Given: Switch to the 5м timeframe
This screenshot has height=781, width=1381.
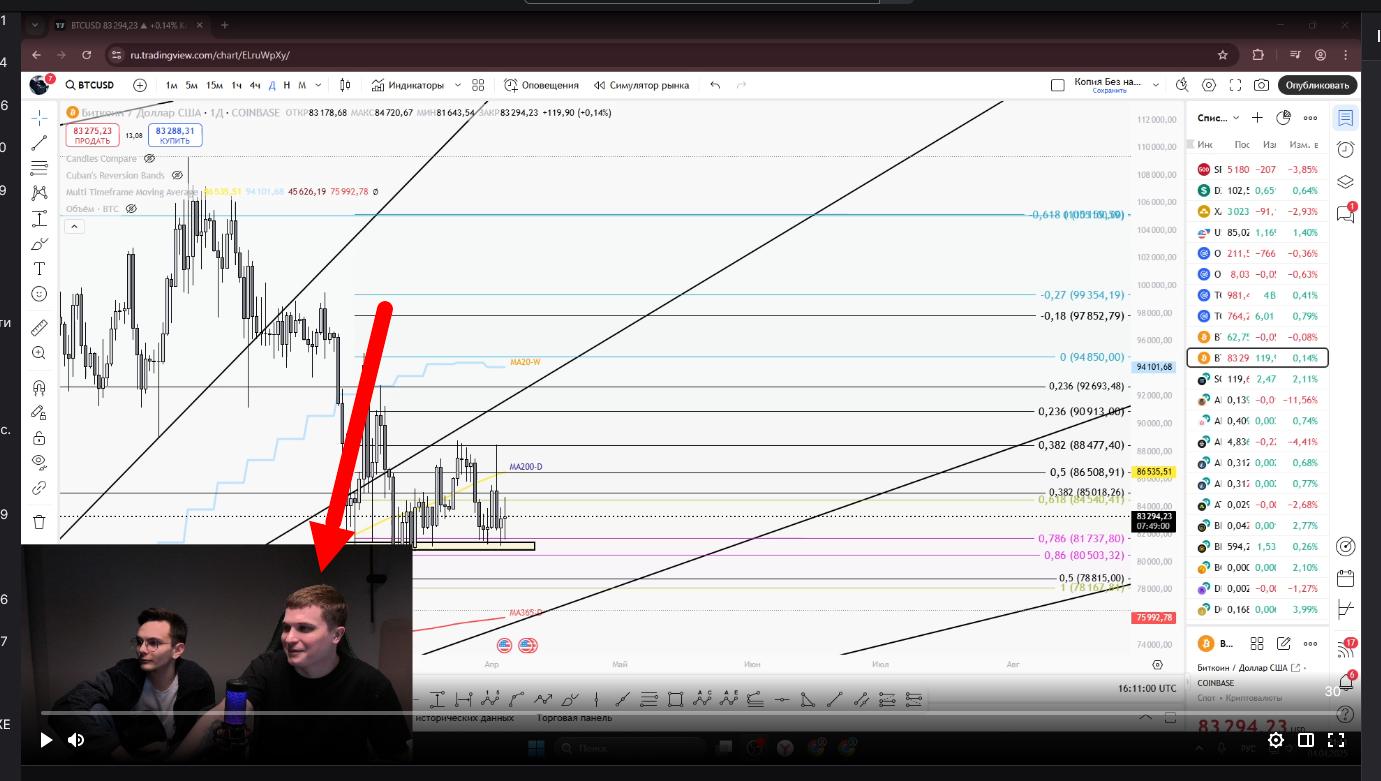Looking at the screenshot, I should (x=191, y=85).
